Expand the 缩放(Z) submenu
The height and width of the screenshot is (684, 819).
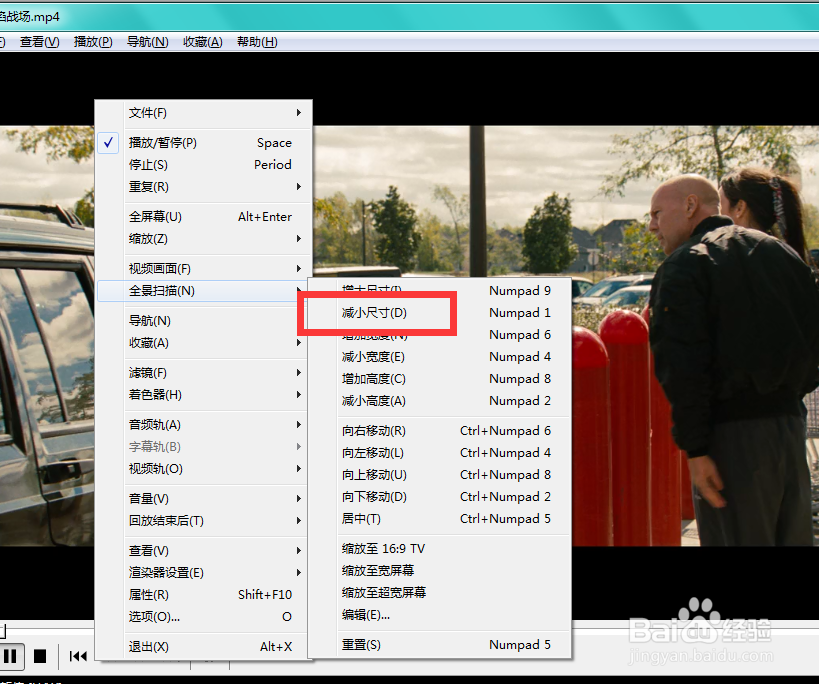tap(204, 239)
